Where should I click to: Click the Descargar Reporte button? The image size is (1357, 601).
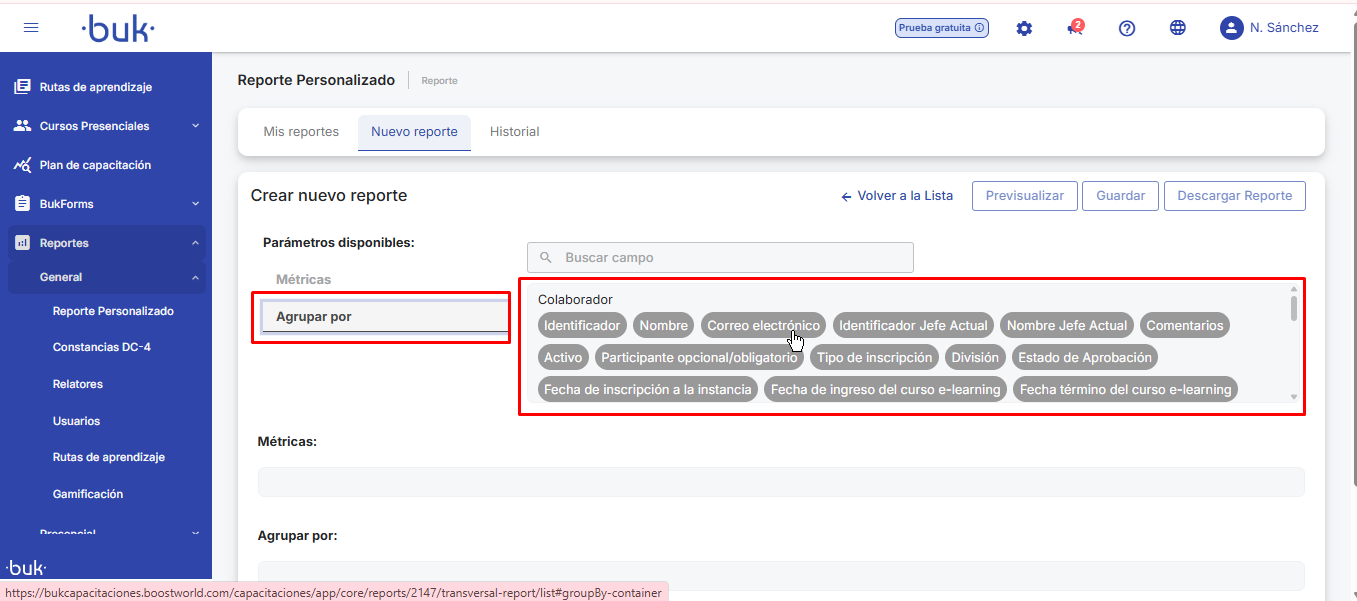click(x=1234, y=196)
